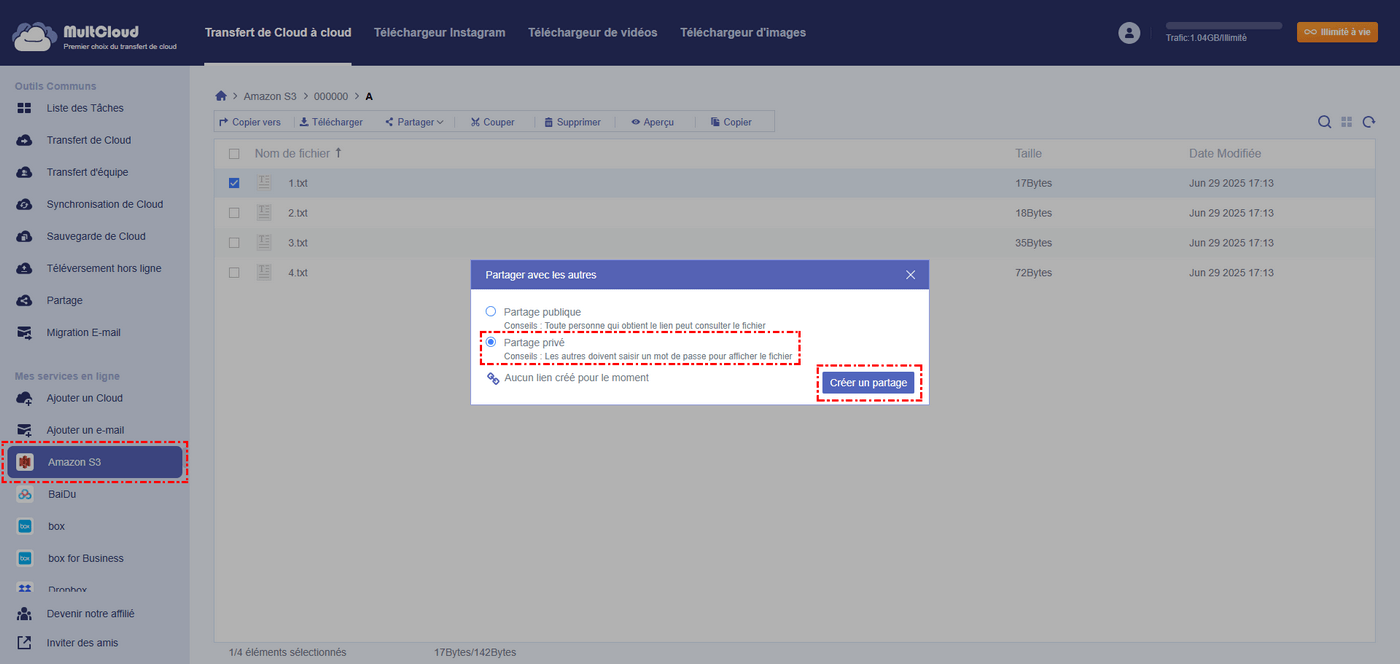
Task: Click Aucun lien créé pour le moment
Action: click(576, 378)
